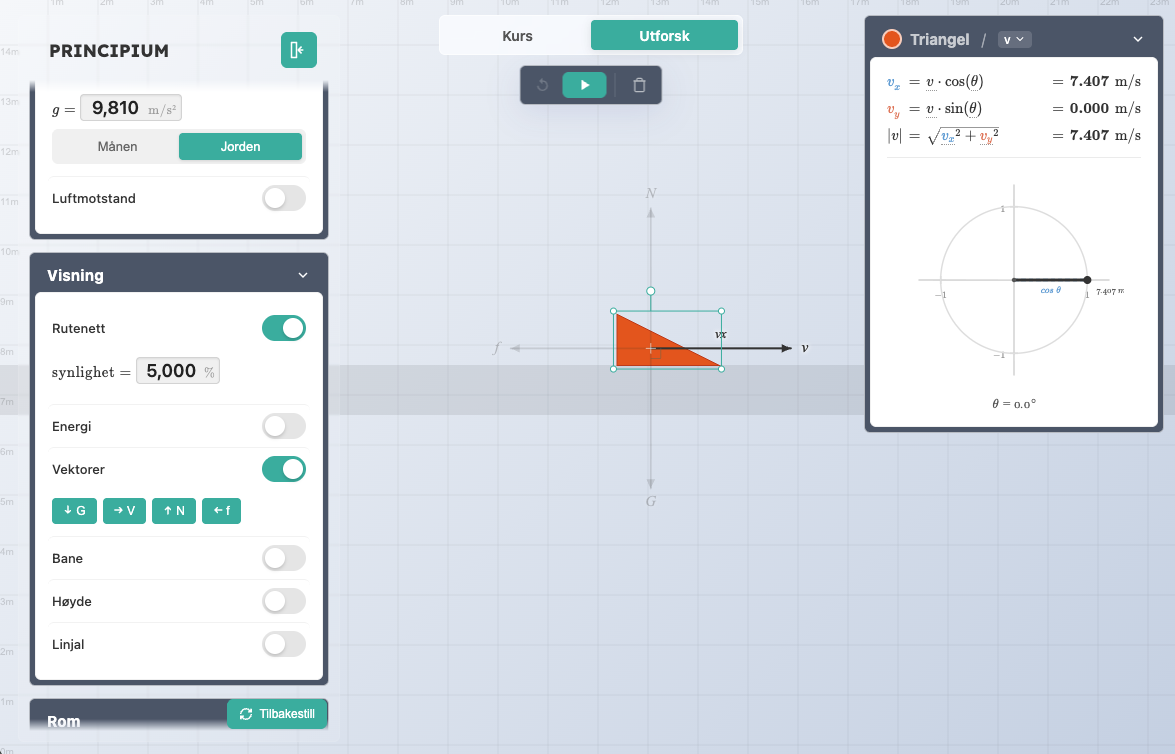Switch to the Kurs tab
Image resolution: width=1175 pixels, height=754 pixels.
click(x=517, y=36)
